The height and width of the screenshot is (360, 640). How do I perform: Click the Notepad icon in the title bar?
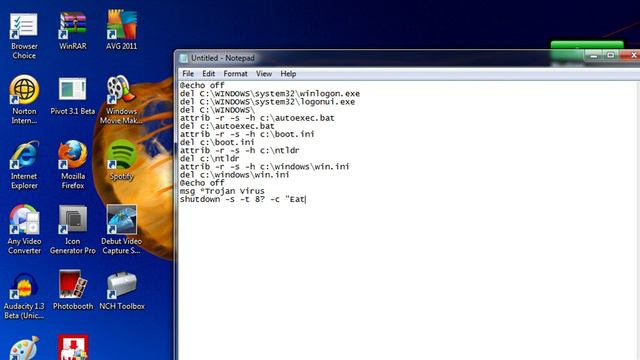tap(184, 58)
